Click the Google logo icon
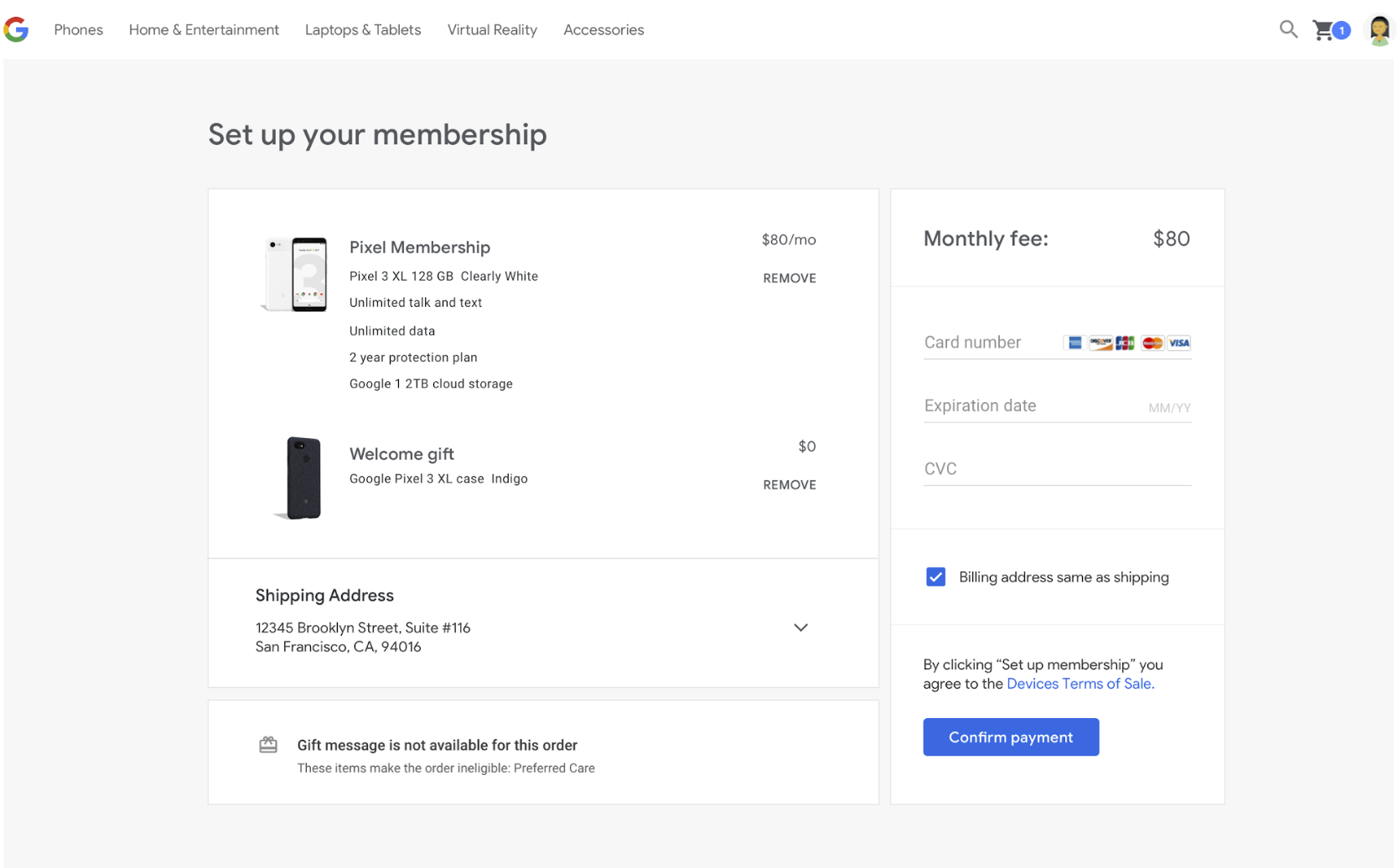Screen dimensions: 1398x868 point(16,29)
